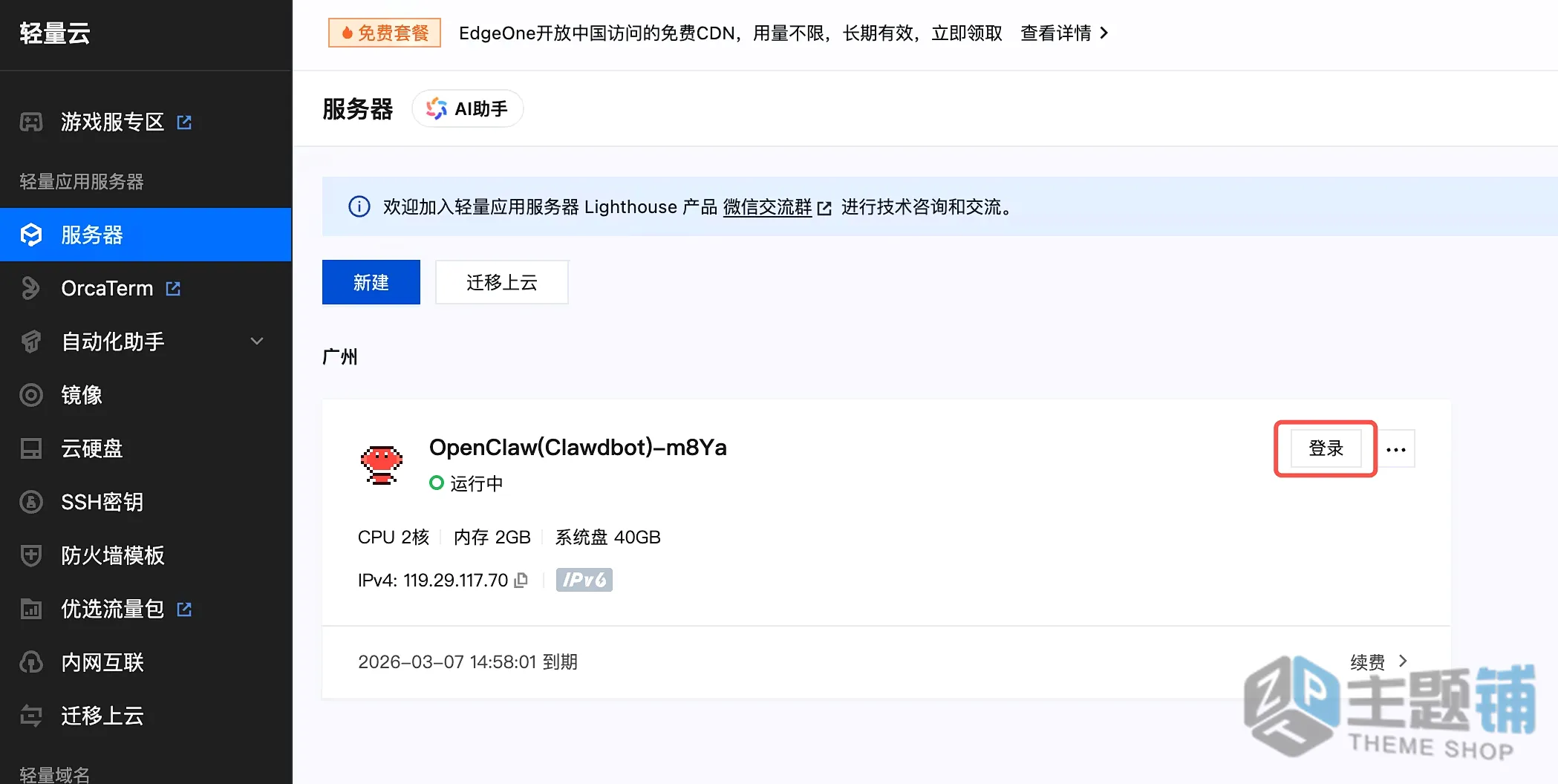Viewport: 1558px width, 784px height.
Task: Click the EdgeOne free CDN promo text
Action: click(x=731, y=33)
